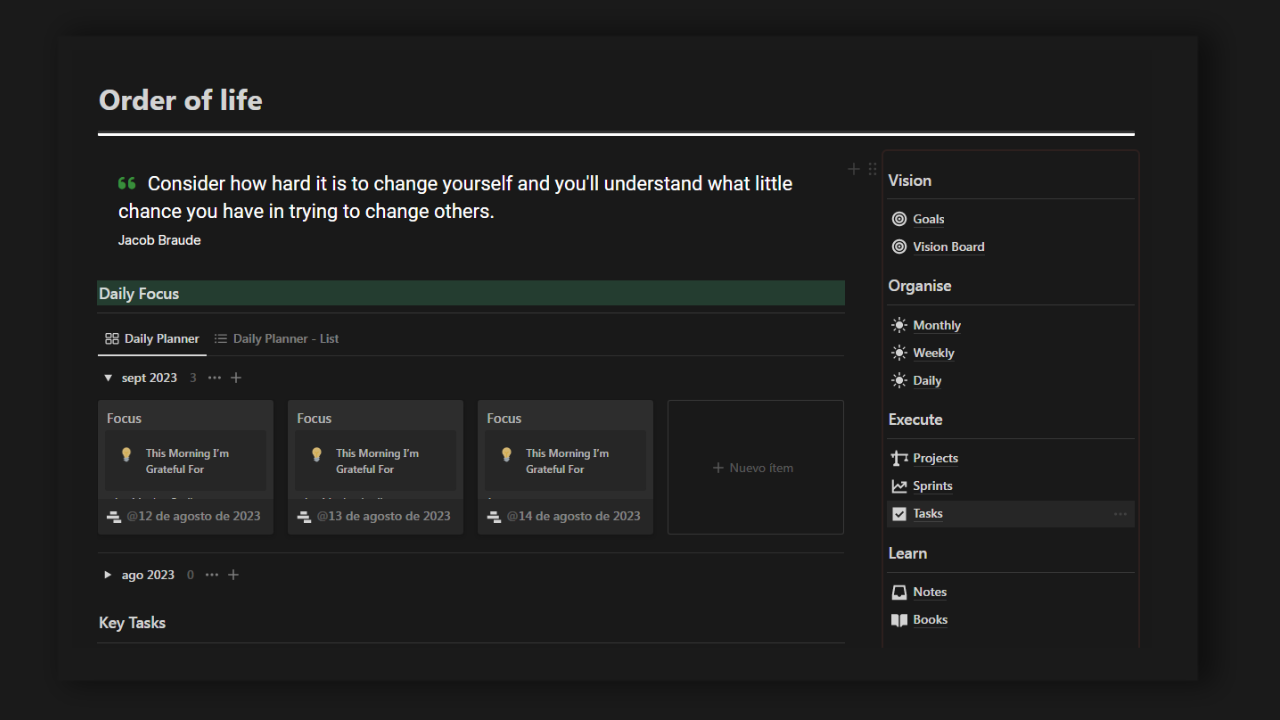Click the Daily Focus heading
The image size is (1280, 720).
pos(139,294)
